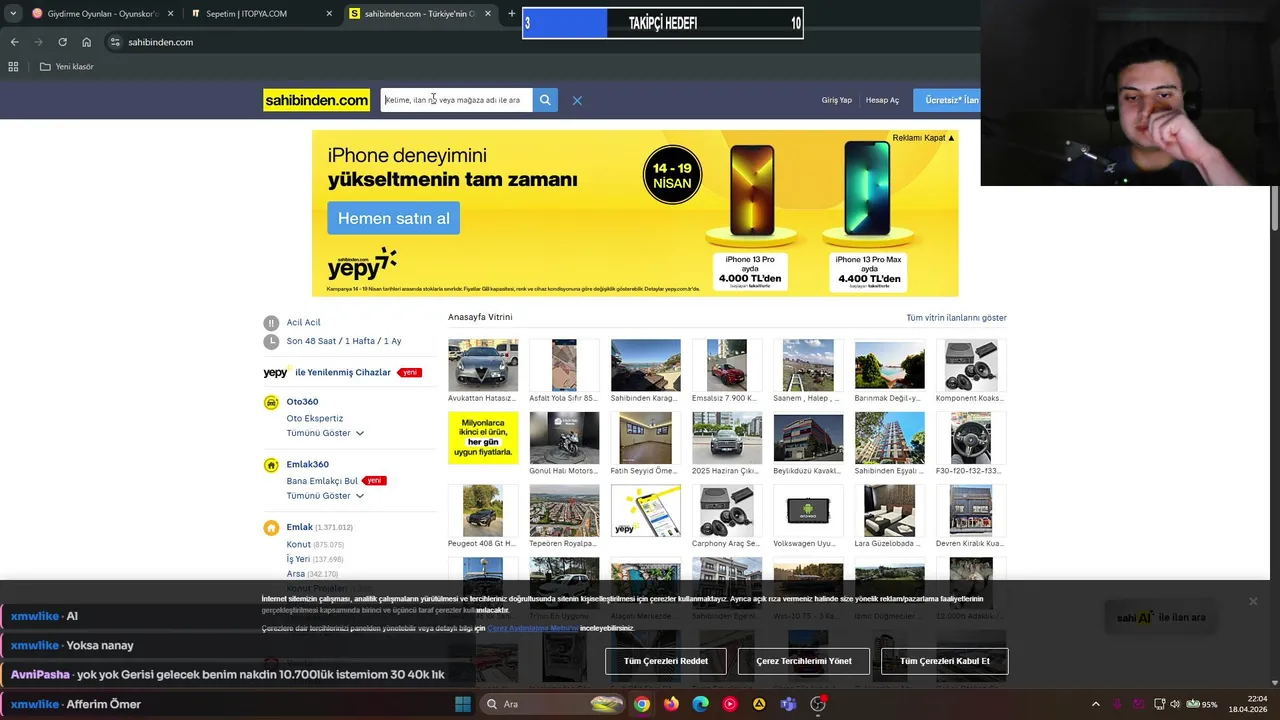Open Konut category link
The image size is (1280, 720).
[299, 545]
